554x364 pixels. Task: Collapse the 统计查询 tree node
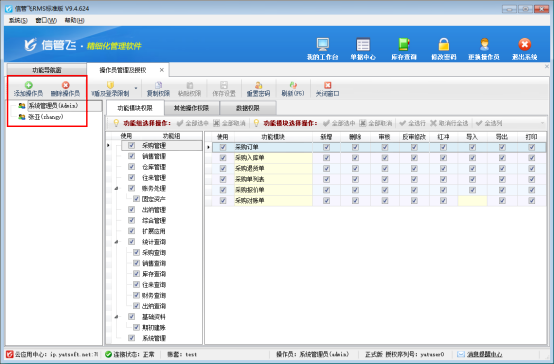click(x=116, y=242)
